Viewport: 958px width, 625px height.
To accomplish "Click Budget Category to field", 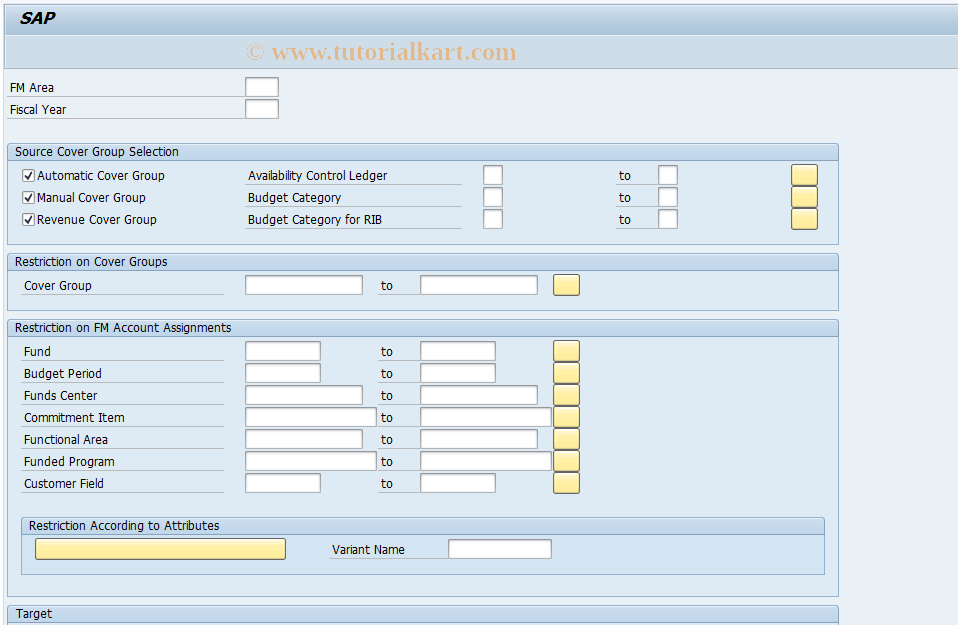I will click(668, 197).
